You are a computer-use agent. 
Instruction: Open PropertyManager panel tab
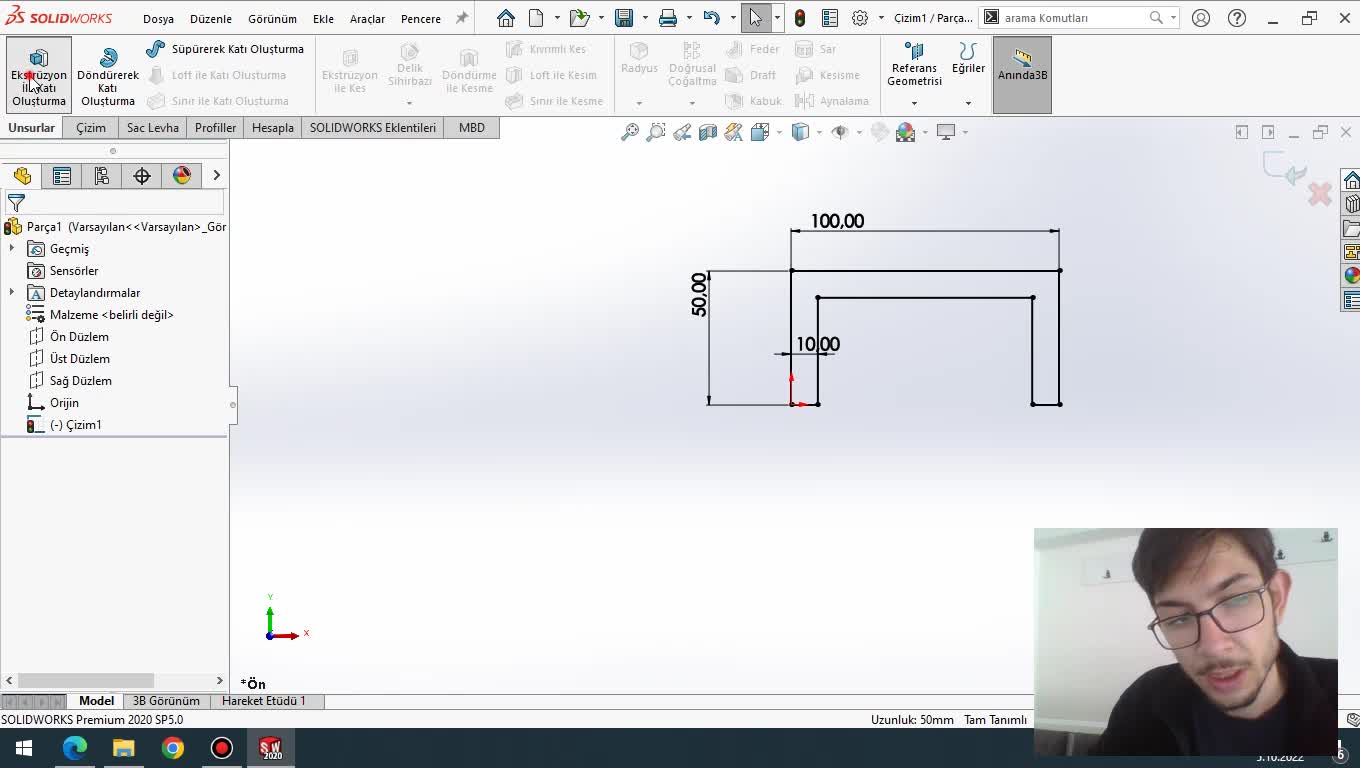pyautogui.click(x=62, y=176)
